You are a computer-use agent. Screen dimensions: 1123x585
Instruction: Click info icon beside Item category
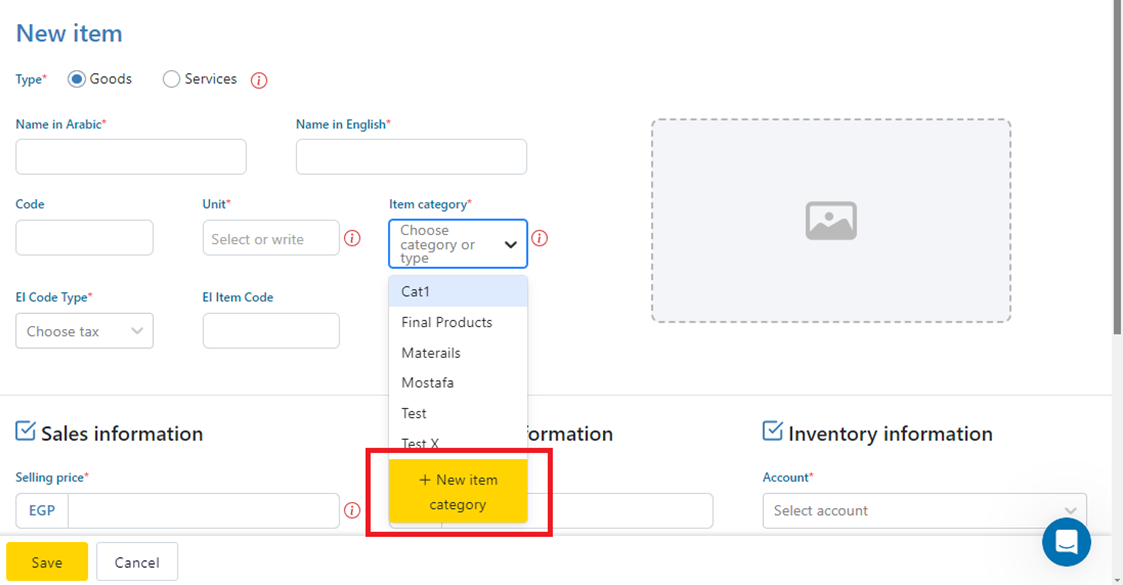[539, 239]
